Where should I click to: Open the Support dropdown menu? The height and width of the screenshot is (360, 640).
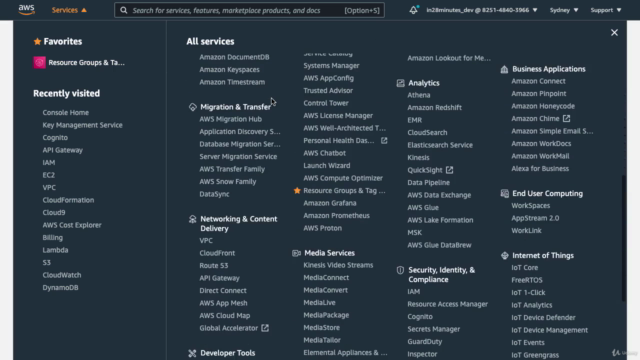pos(606,10)
